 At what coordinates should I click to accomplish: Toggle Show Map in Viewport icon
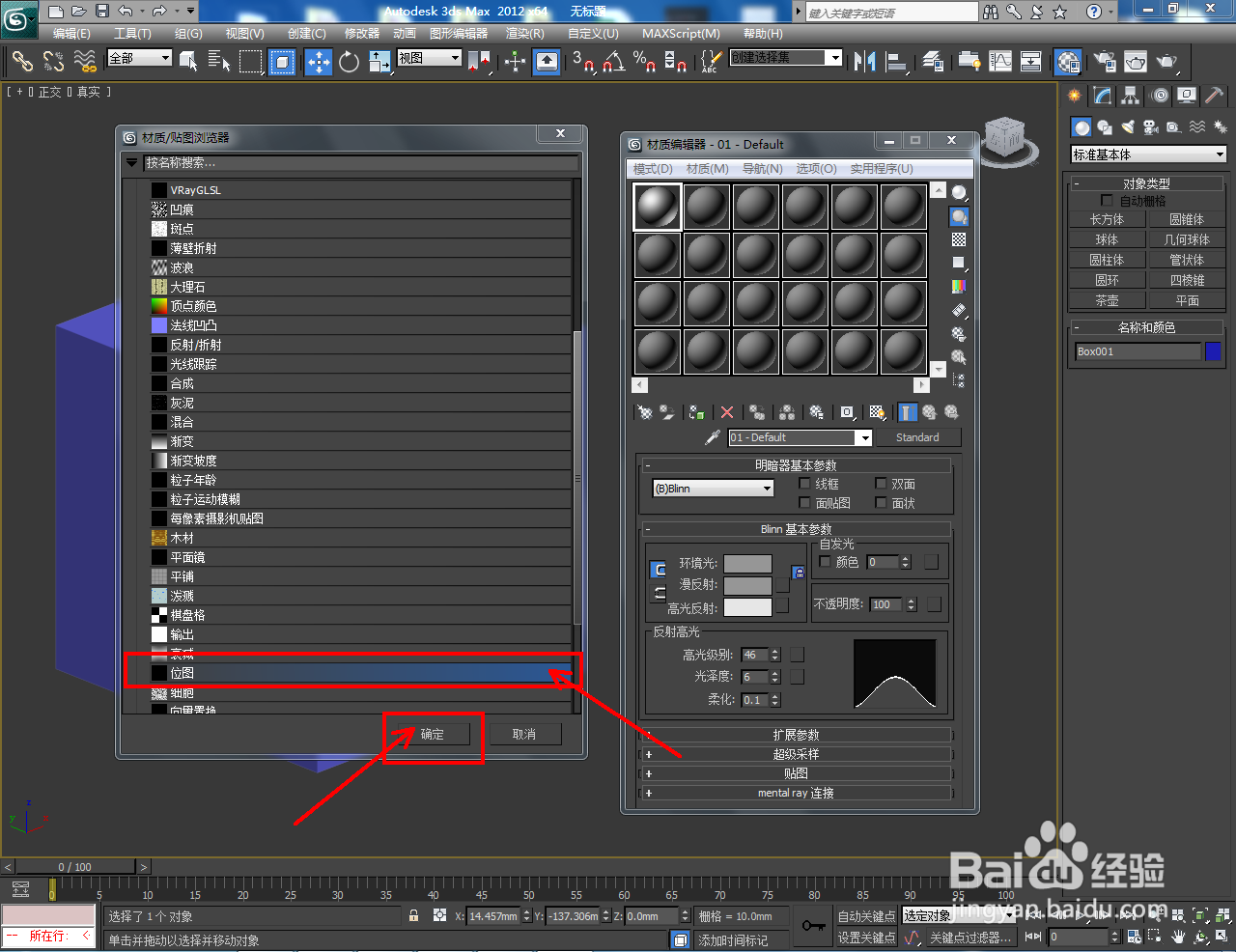[x=877, y=412]
